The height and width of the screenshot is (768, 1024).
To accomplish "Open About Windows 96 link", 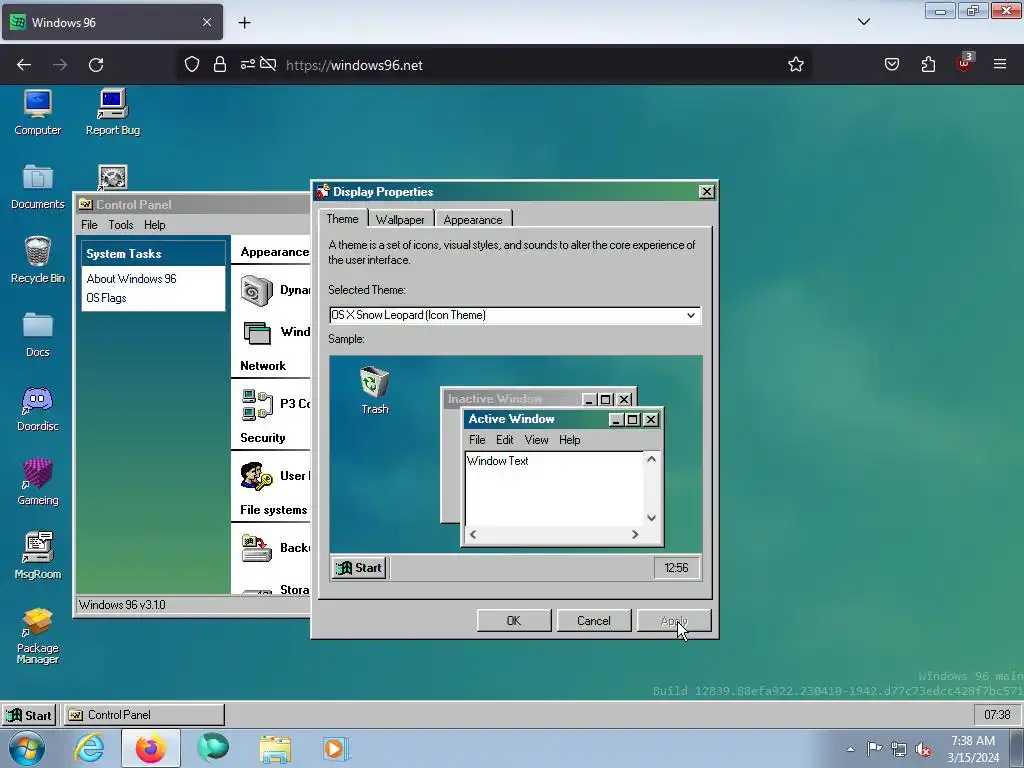I will point(131,279).
